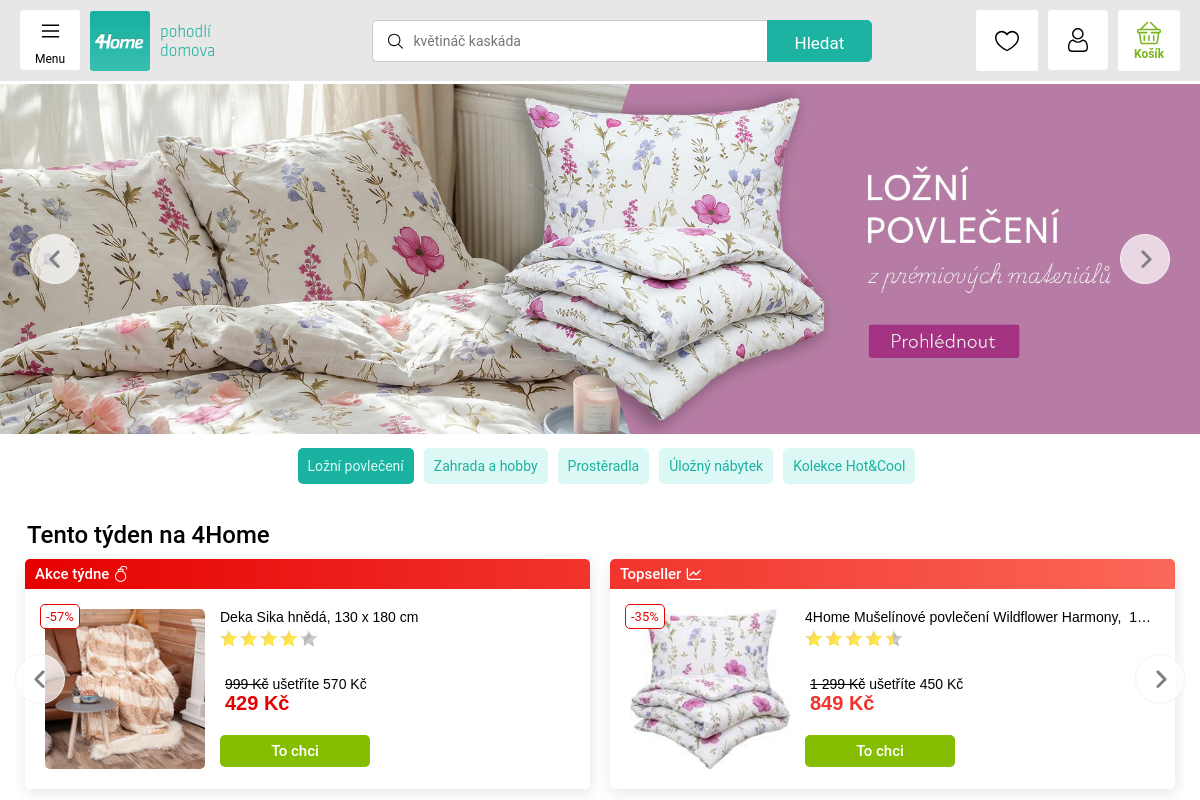
Task: Open the hamburger Menu button
Action: 50,40
